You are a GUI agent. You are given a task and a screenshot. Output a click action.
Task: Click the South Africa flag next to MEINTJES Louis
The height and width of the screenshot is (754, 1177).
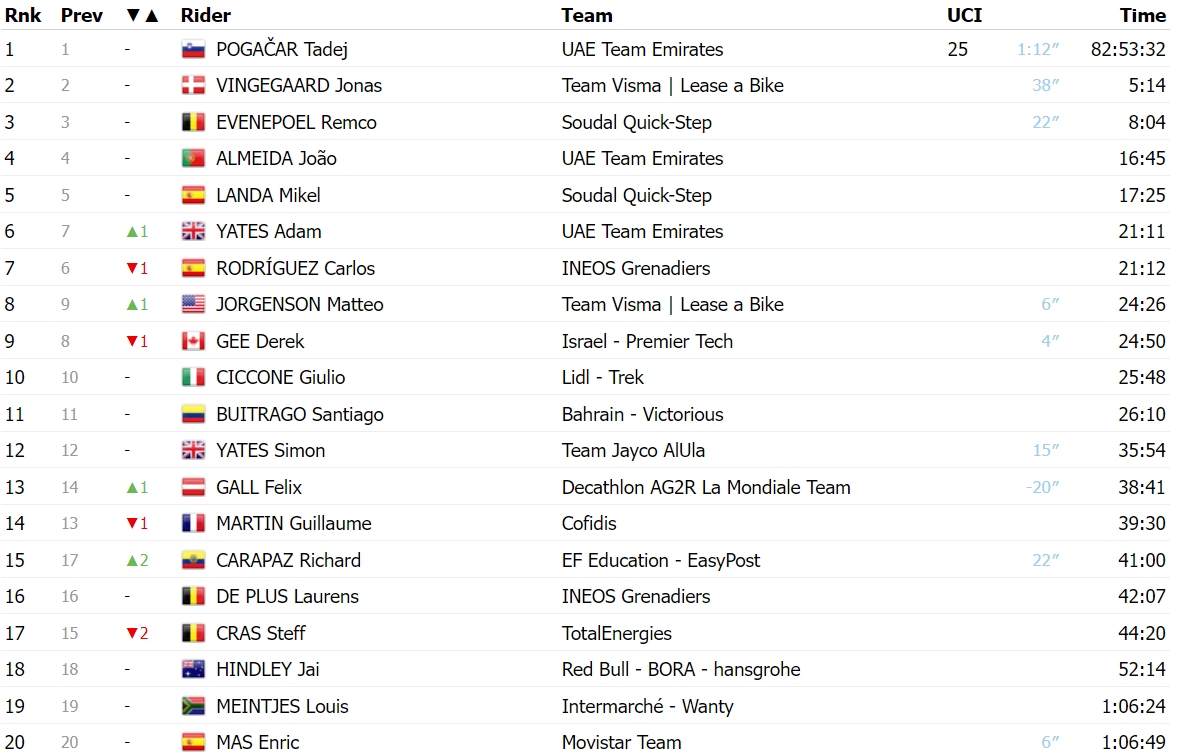(x=194, y=706)
